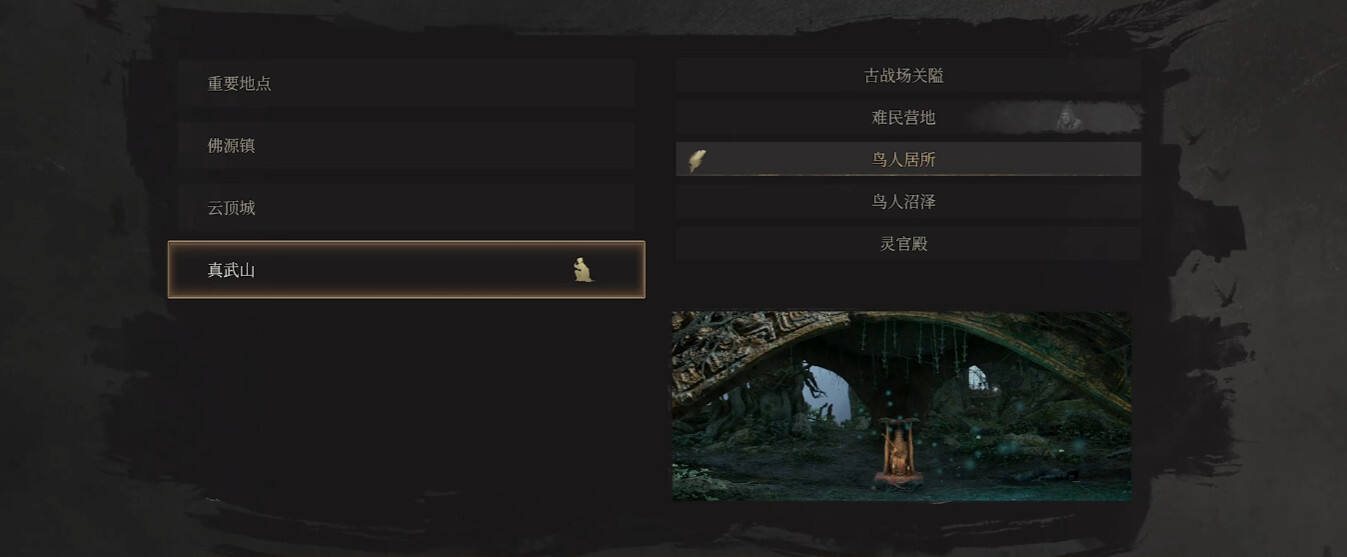Click the faded character portrait on 难民营地
The image size is (1347, 557).
click(x=1068, y=118)
